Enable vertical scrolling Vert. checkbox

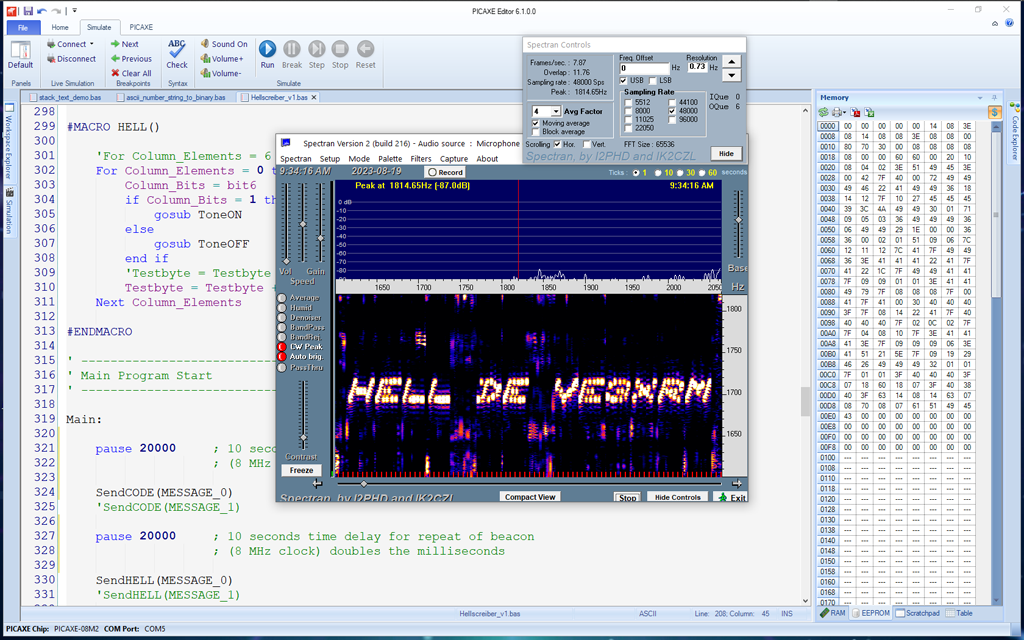pyautogui.click(x=586, y=144)
